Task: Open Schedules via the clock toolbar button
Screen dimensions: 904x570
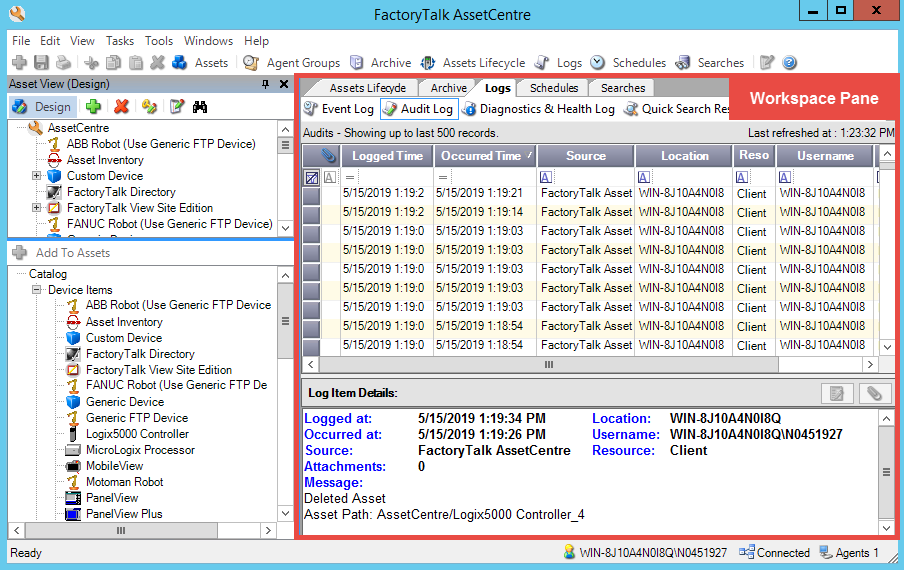Action: coord(628,62)
